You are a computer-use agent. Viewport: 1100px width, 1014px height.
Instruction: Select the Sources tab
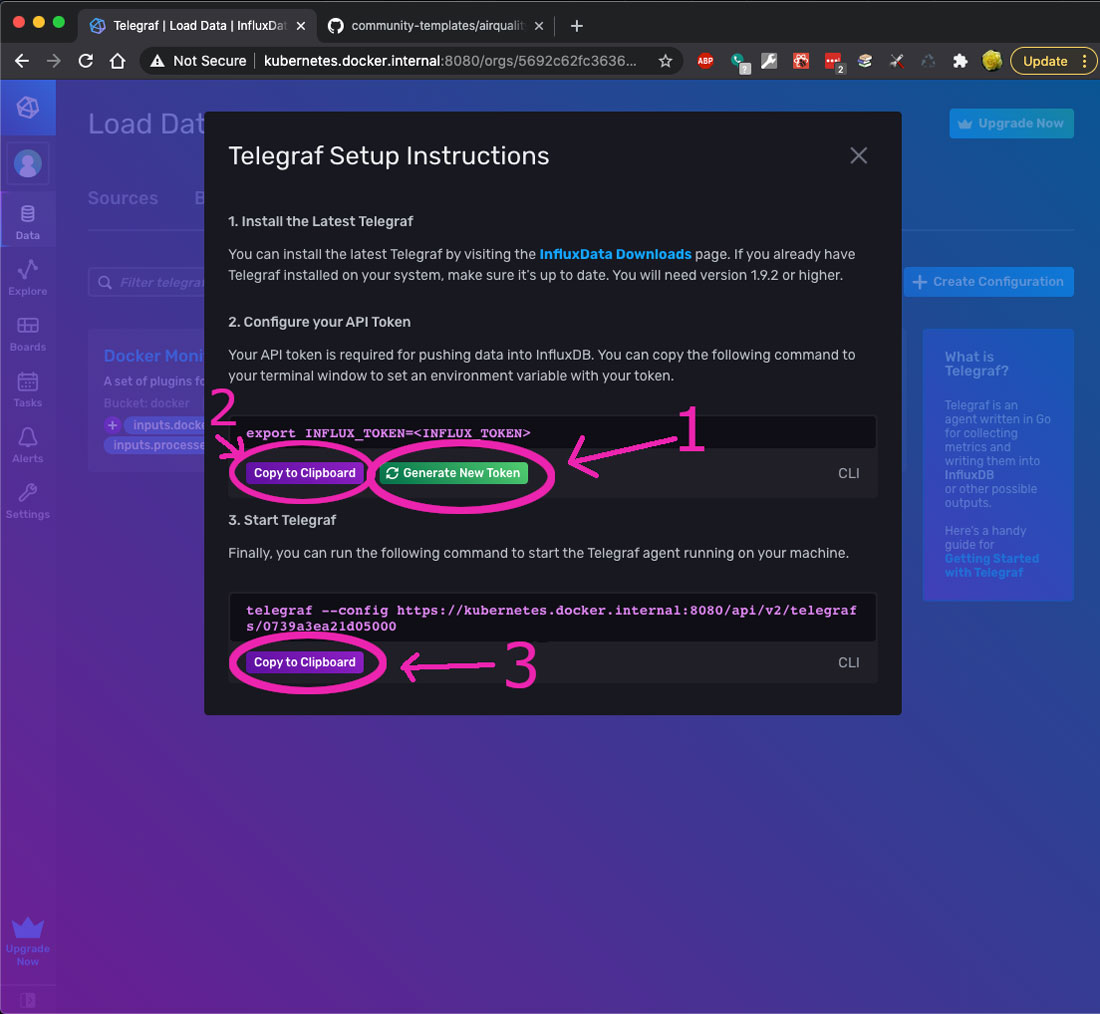click(123, 198)
